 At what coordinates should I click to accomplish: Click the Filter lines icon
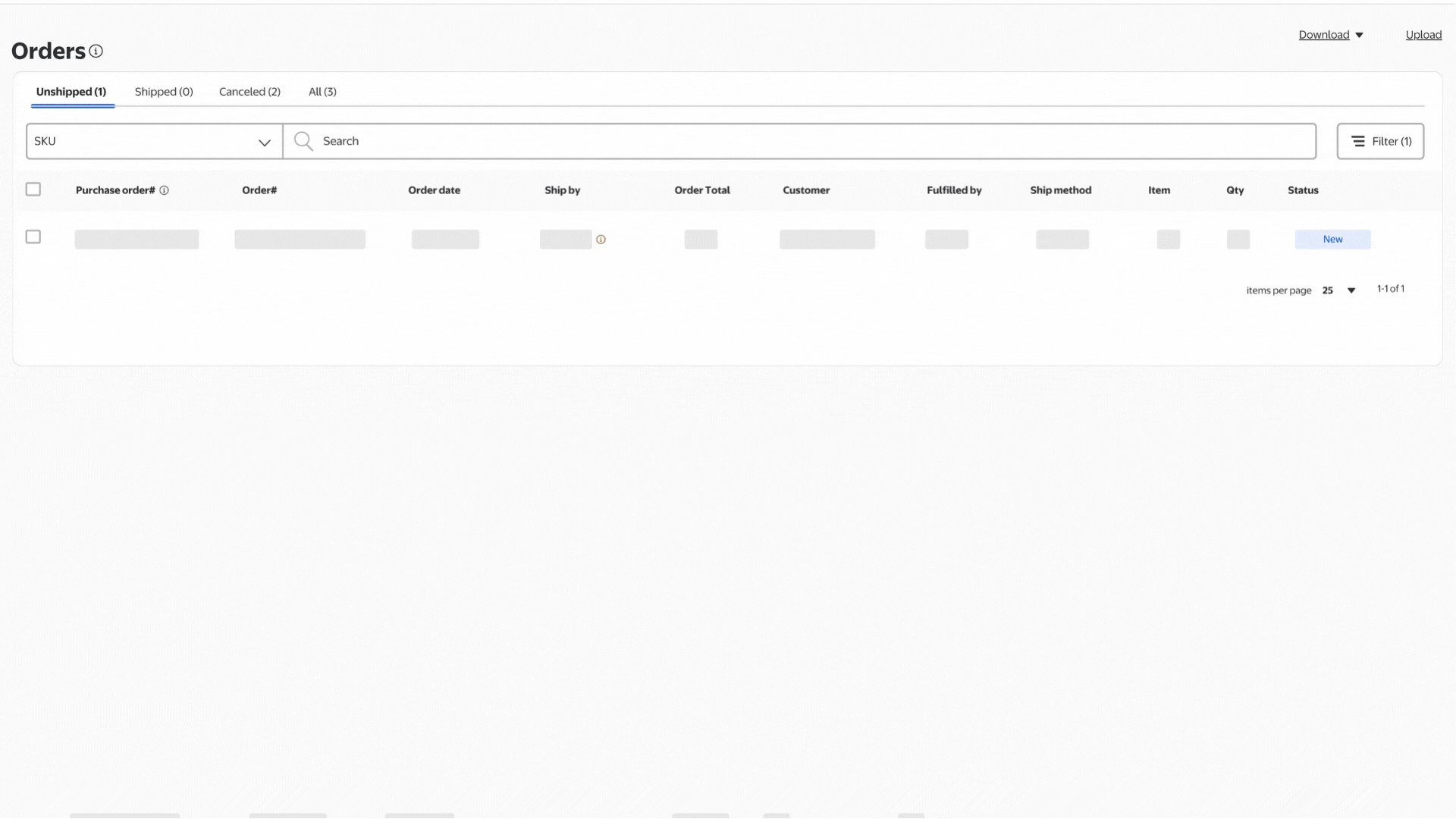point(1358,142)
